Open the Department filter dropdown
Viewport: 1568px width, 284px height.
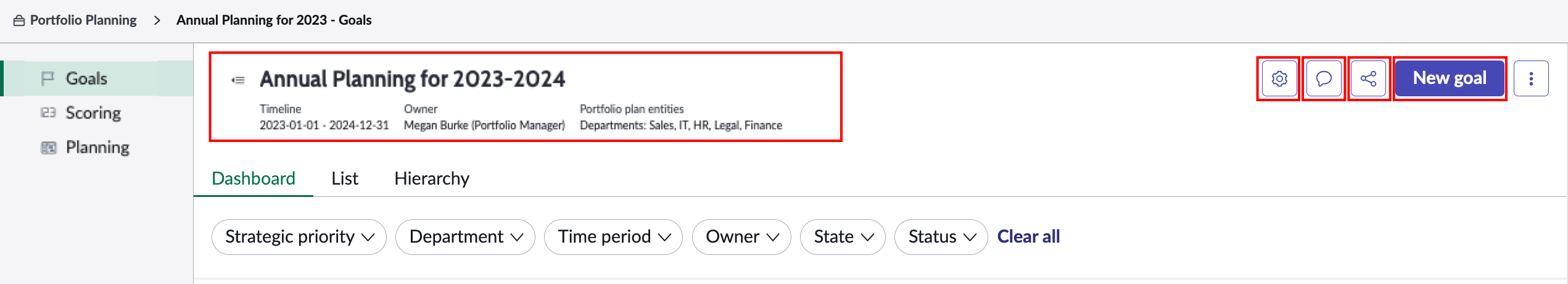[466, 237]
